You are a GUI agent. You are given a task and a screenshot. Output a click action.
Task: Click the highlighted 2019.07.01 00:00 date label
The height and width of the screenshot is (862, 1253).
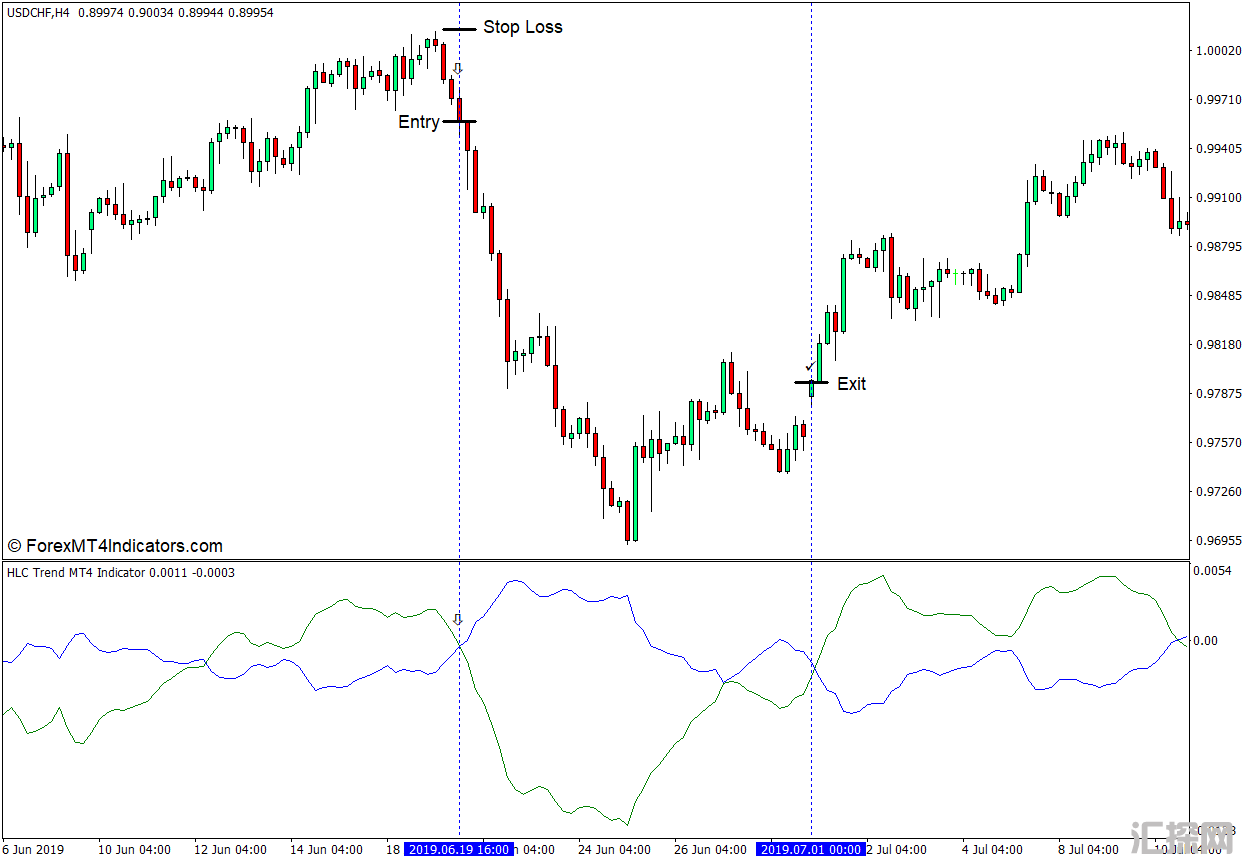click(810, 850)
